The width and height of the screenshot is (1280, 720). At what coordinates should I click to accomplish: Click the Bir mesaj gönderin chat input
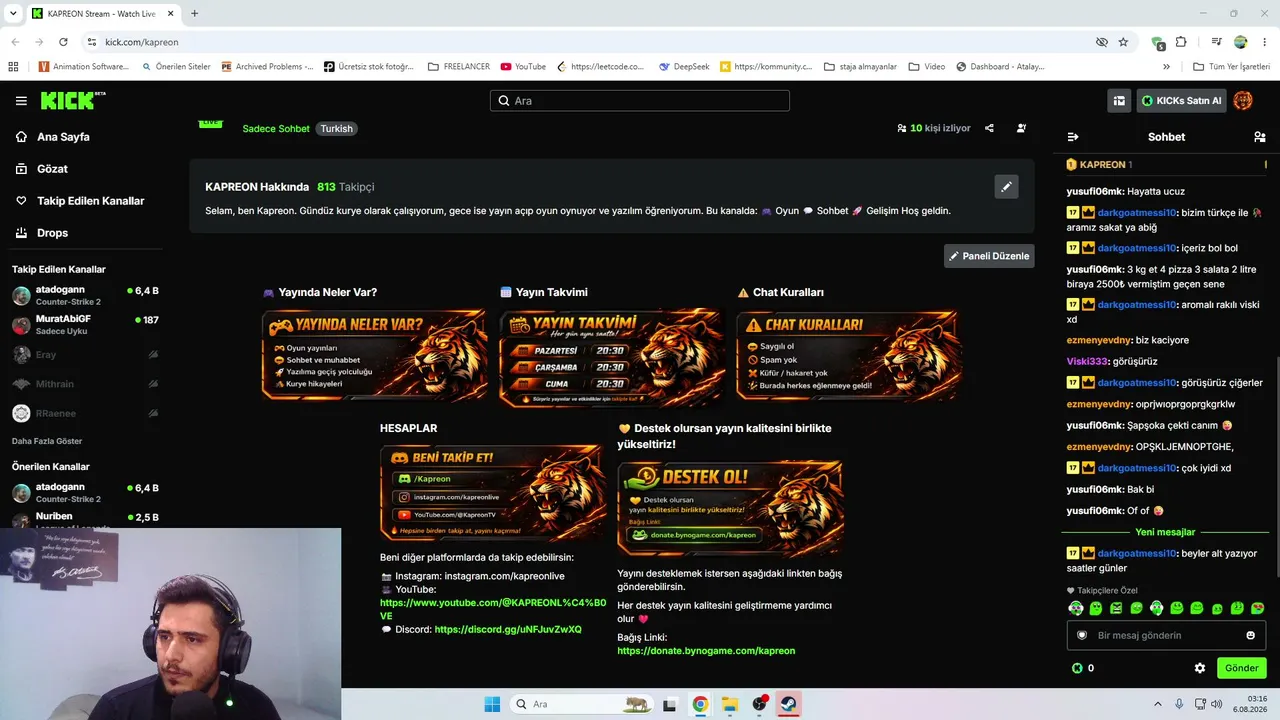1166,635
